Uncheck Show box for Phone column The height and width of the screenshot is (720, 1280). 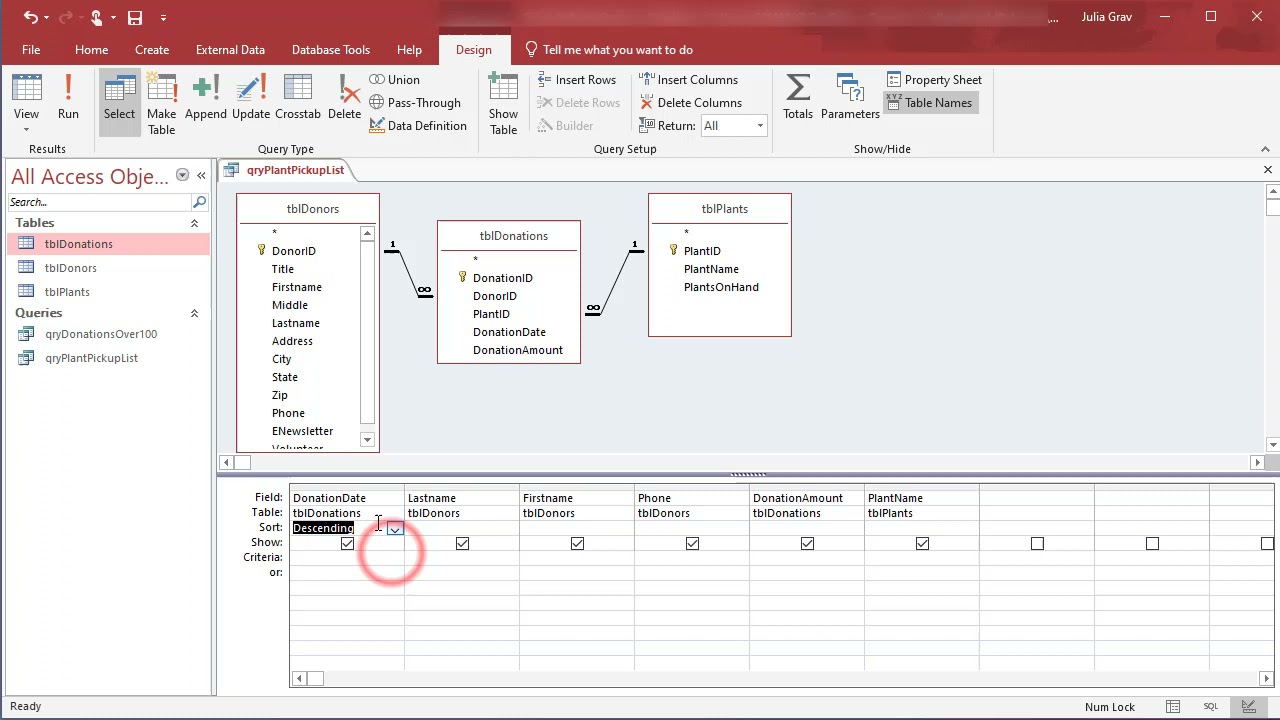[x=692, y=543]
